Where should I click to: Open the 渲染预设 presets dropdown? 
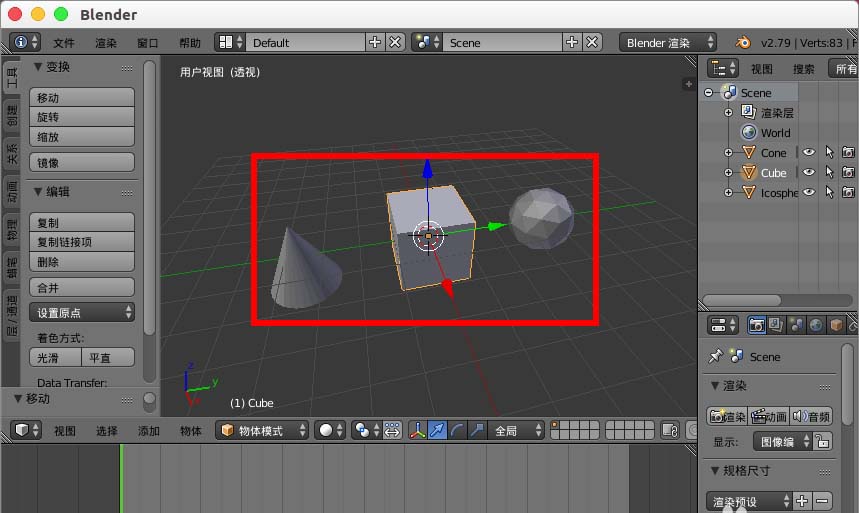click(x=749, y=501)
